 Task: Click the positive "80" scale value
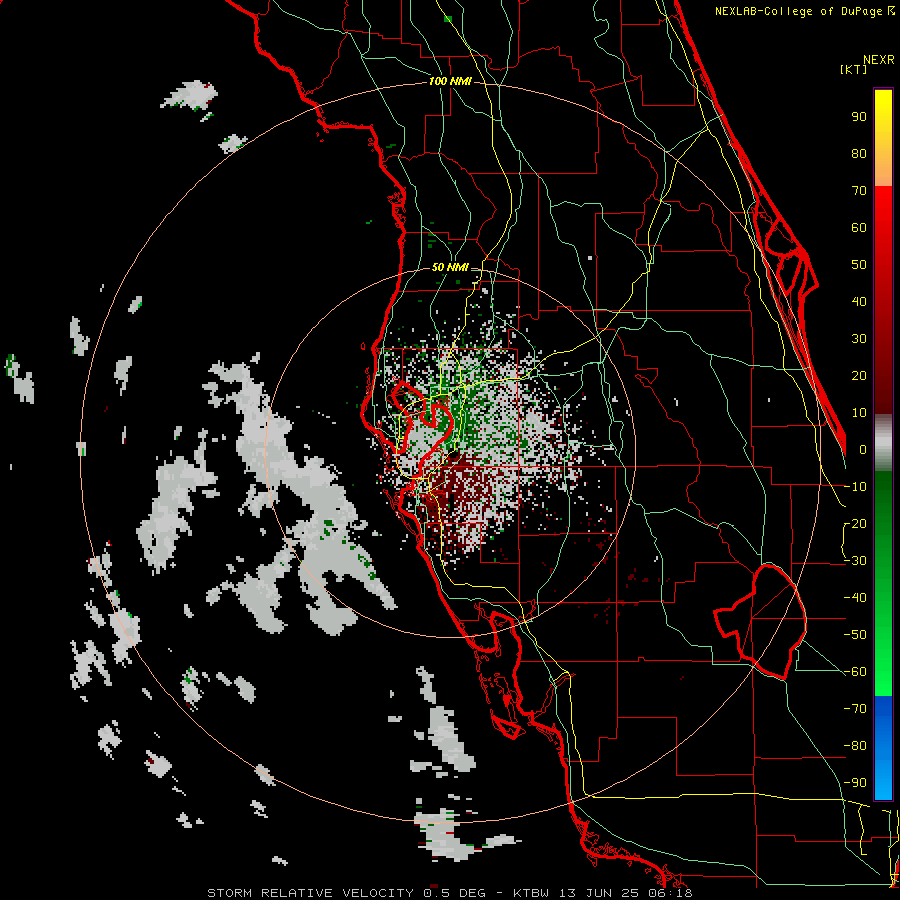tap(859, 154)
